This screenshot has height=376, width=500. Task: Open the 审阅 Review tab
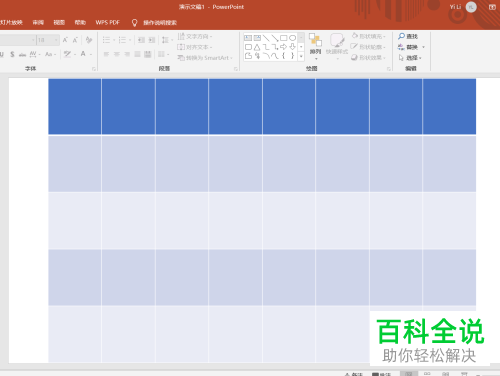click(x=38, y=22)
